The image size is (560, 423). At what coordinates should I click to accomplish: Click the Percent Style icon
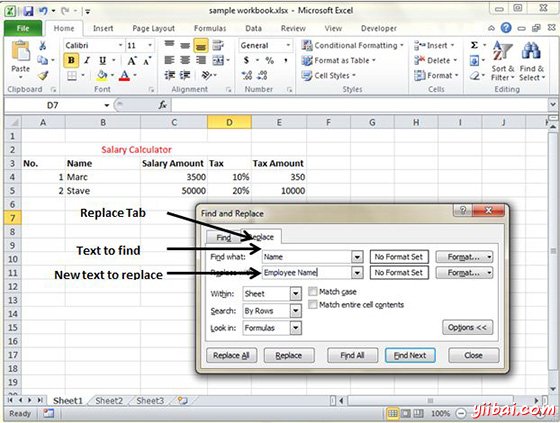(x=270, y=60)
